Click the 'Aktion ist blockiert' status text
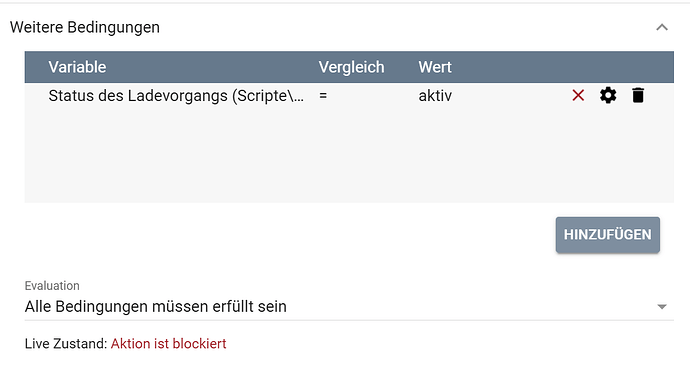 click(x=169, y=344)
